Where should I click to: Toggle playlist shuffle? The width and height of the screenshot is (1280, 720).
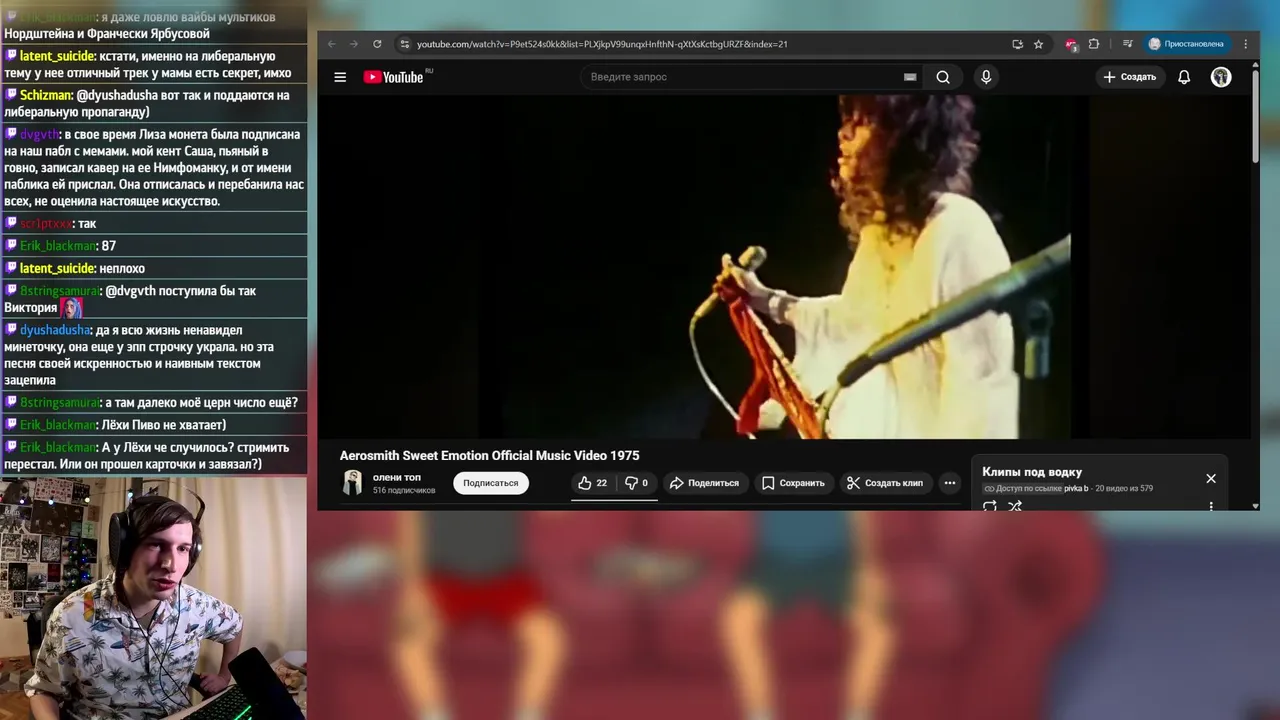coord(1015,506)
